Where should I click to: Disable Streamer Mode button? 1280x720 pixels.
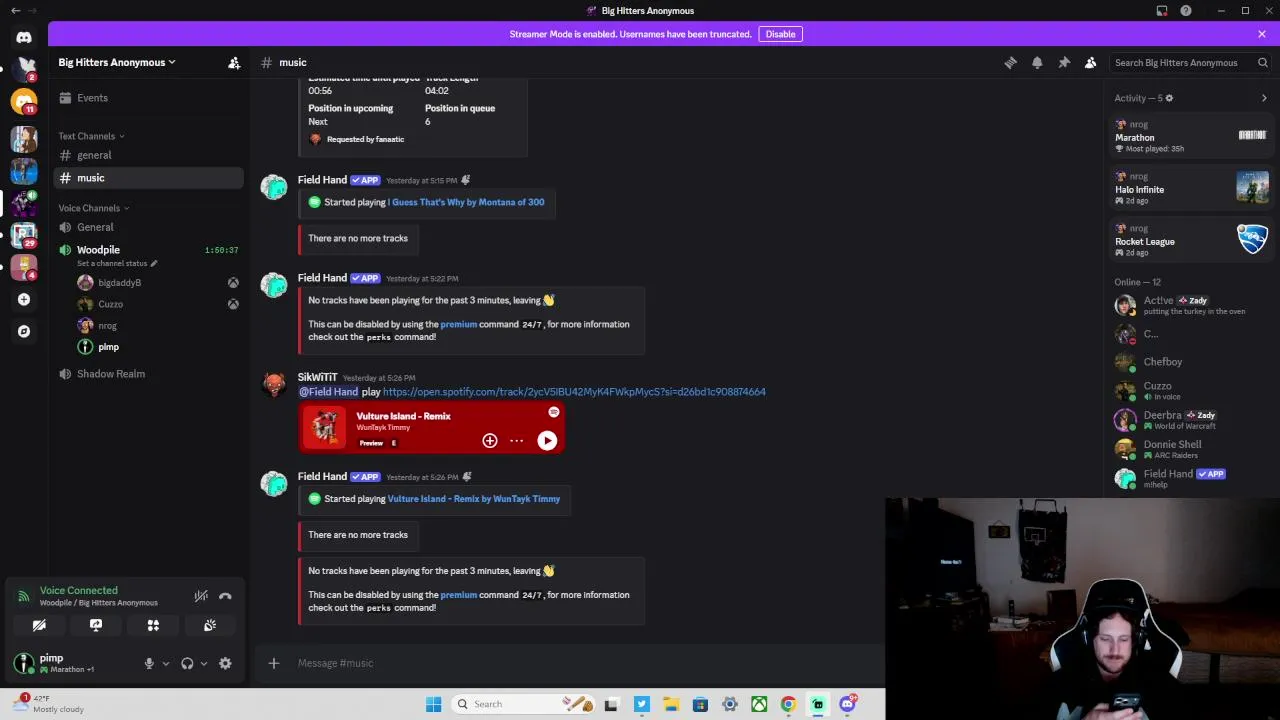780,34
